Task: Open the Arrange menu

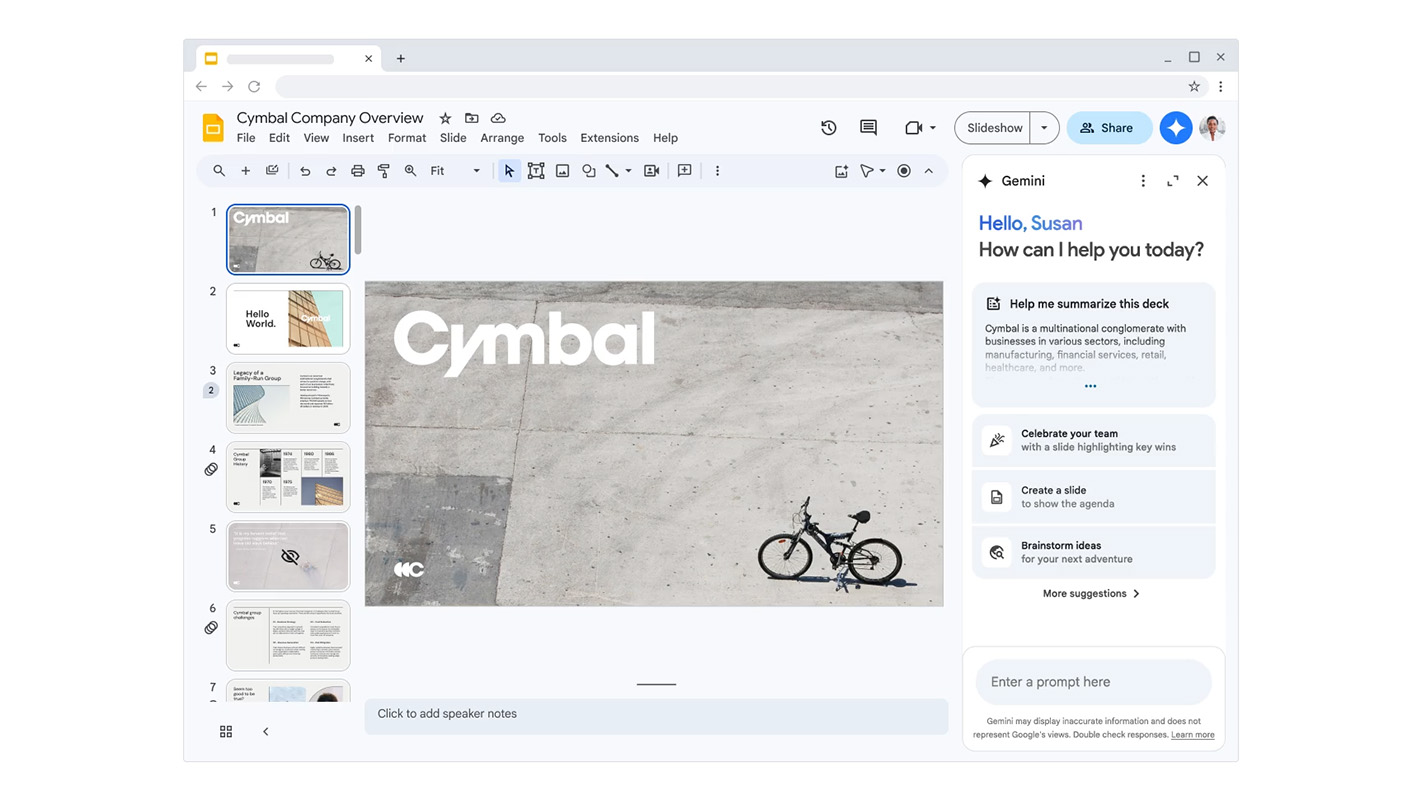Action: (x=502, y=138)
